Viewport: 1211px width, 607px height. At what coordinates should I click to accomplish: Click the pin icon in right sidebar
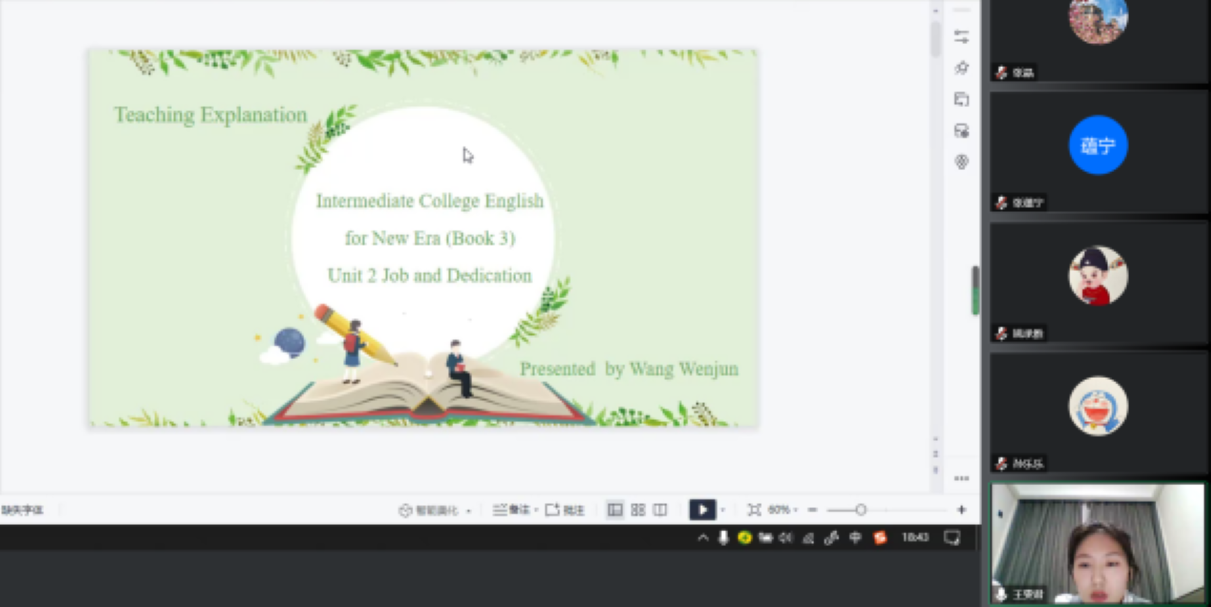[961, 68]
